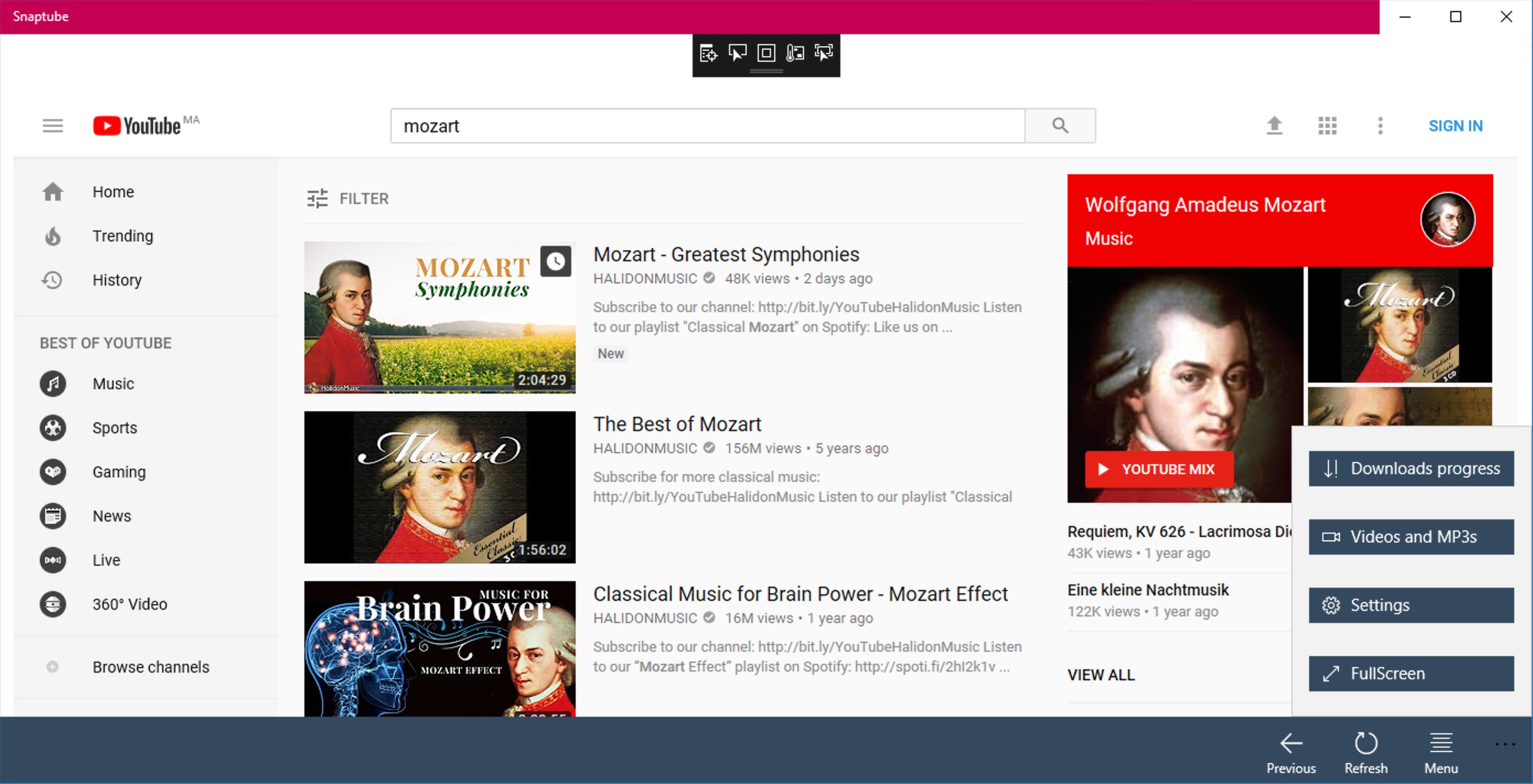Toggle FullScreen mode

click(1411, 674)
